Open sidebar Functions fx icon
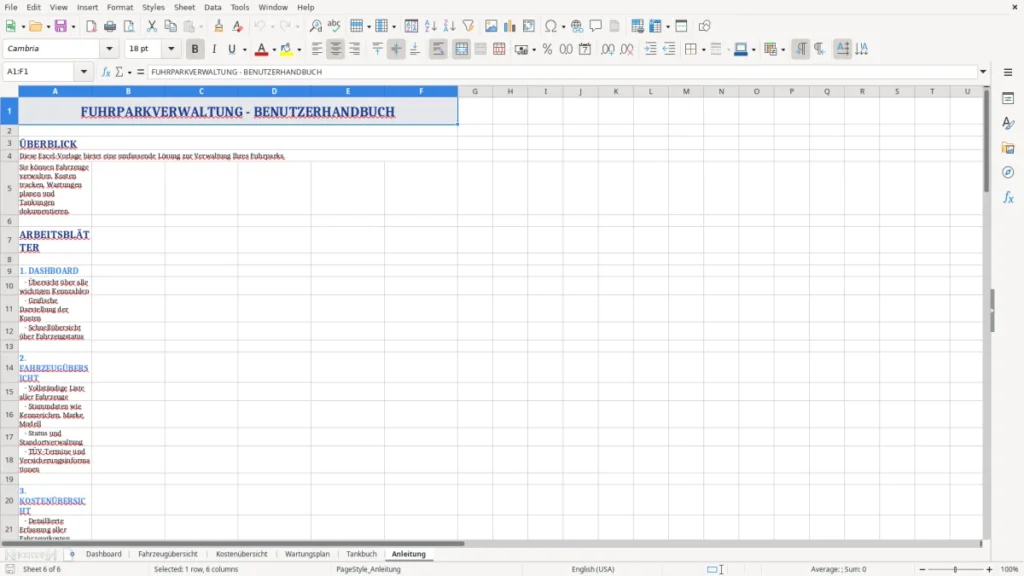 (x=1008, y=197)
